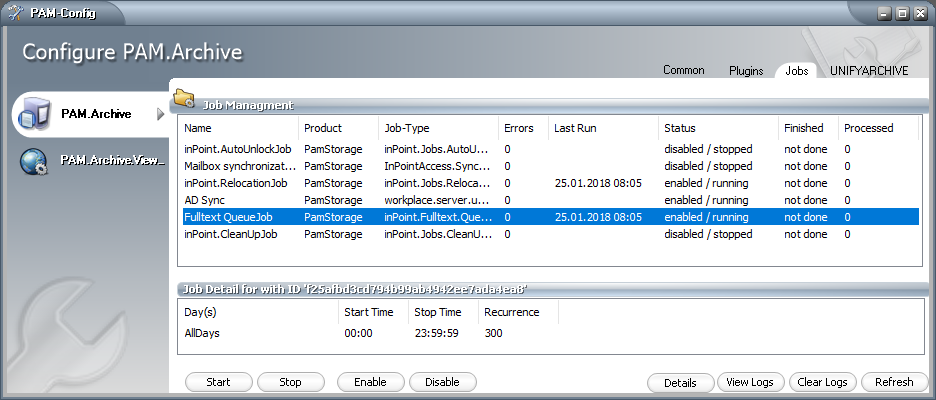Click View Logs button
936x400 pixels.
click(x=750, y=382)
